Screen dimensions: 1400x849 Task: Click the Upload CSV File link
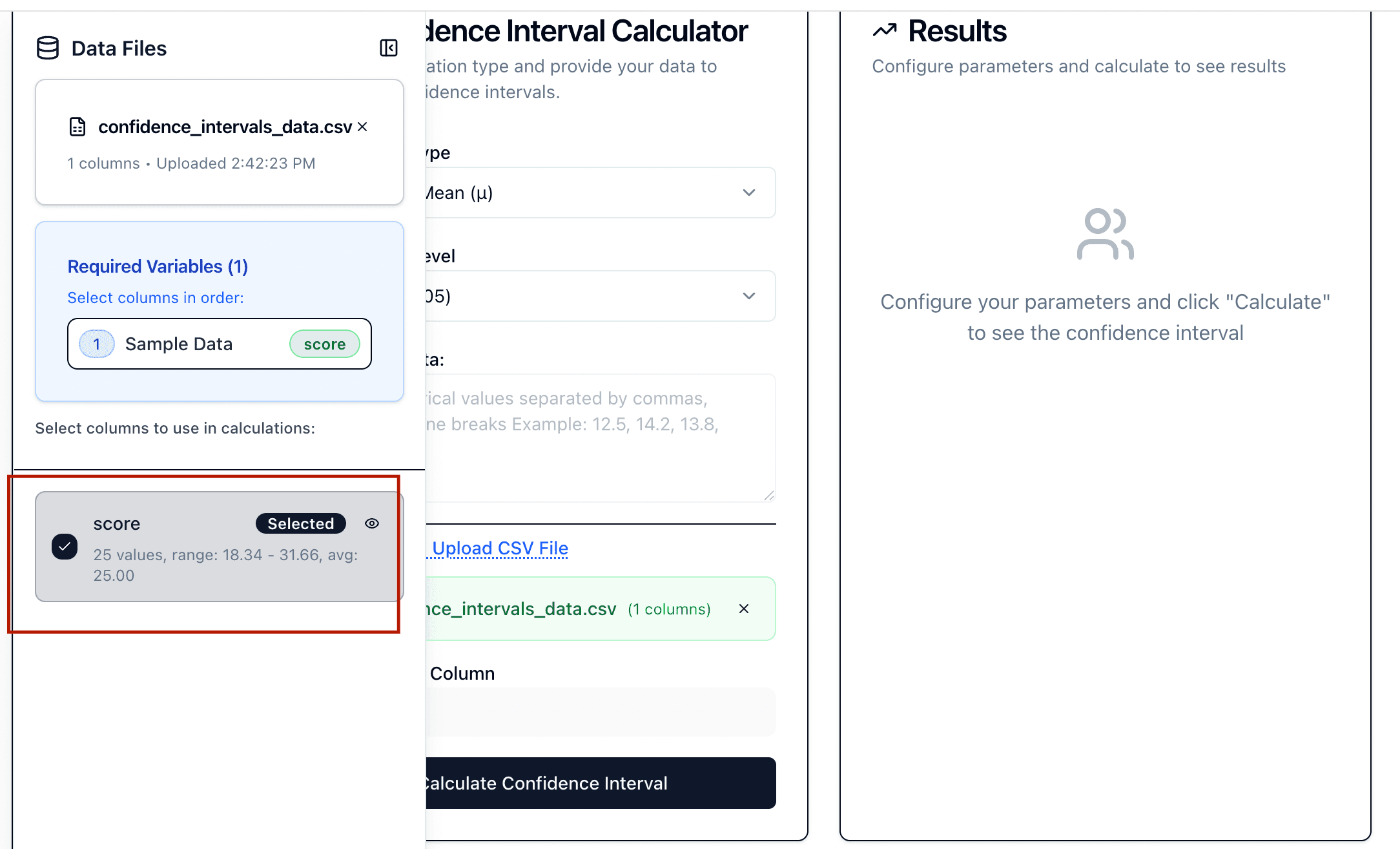[x=500, y=548]
